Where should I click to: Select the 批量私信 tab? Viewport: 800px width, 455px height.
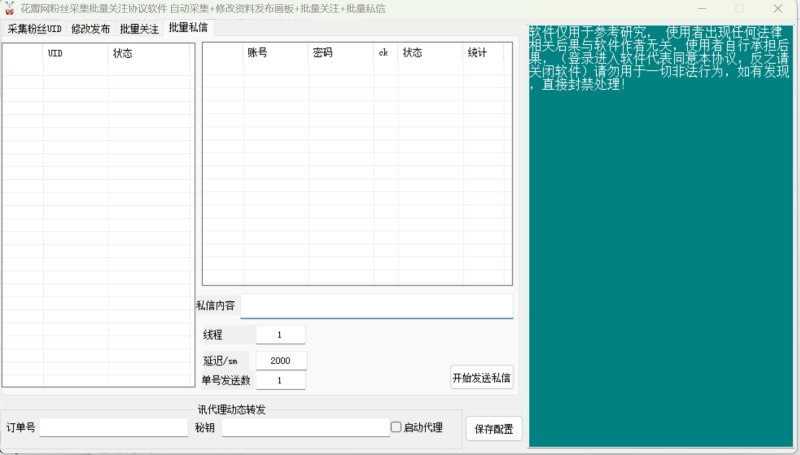[188, 28]
